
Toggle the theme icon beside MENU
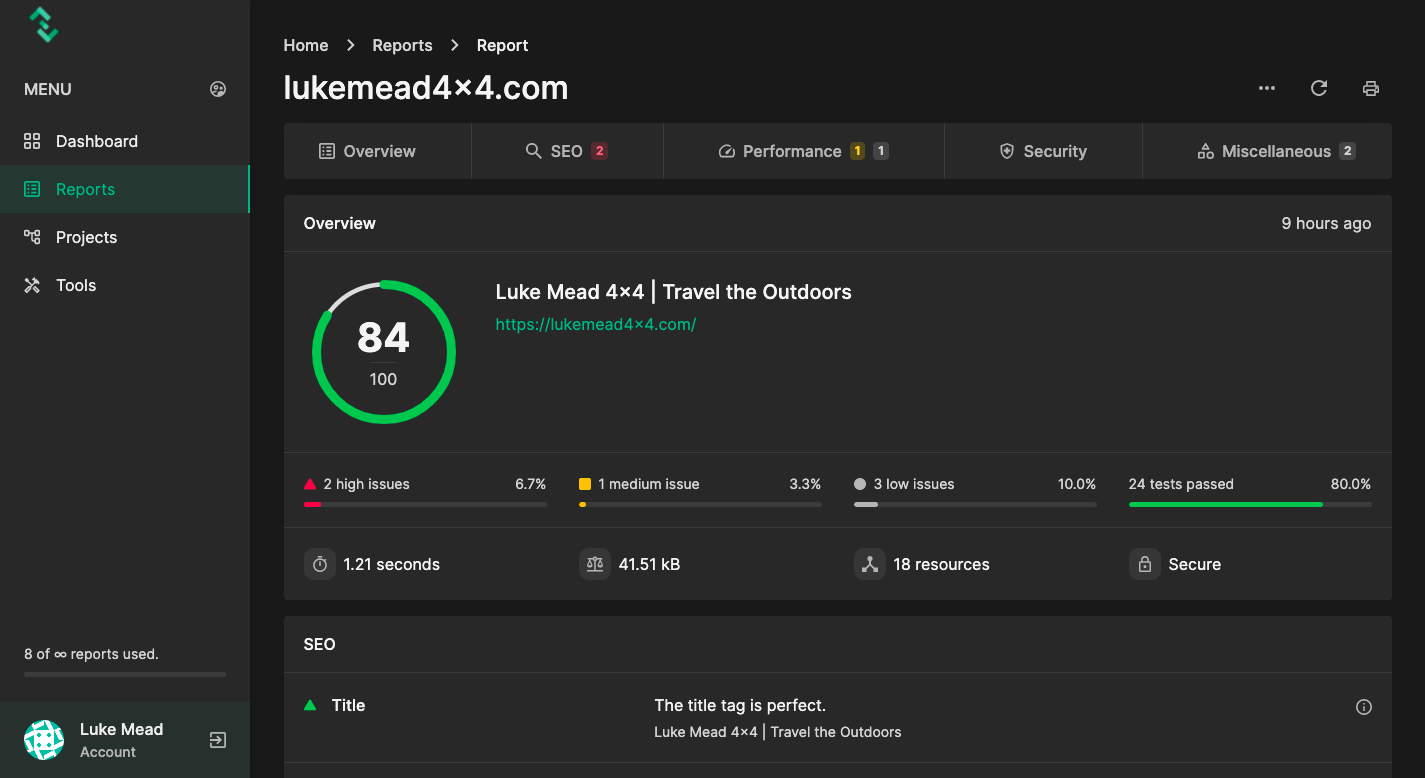coord(218,89)
